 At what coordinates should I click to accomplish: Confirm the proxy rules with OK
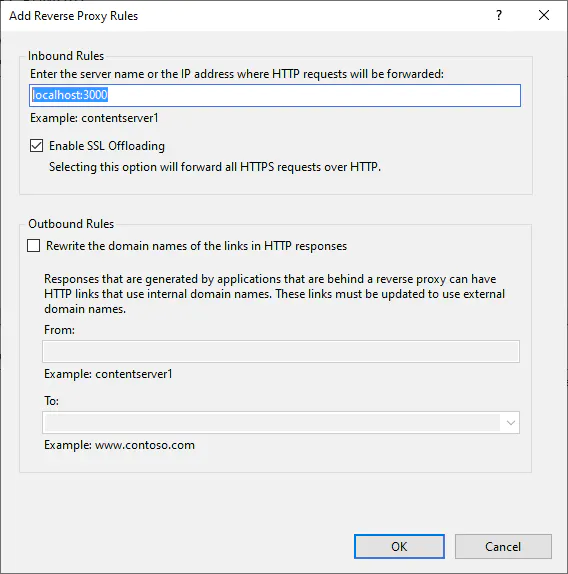399,547
